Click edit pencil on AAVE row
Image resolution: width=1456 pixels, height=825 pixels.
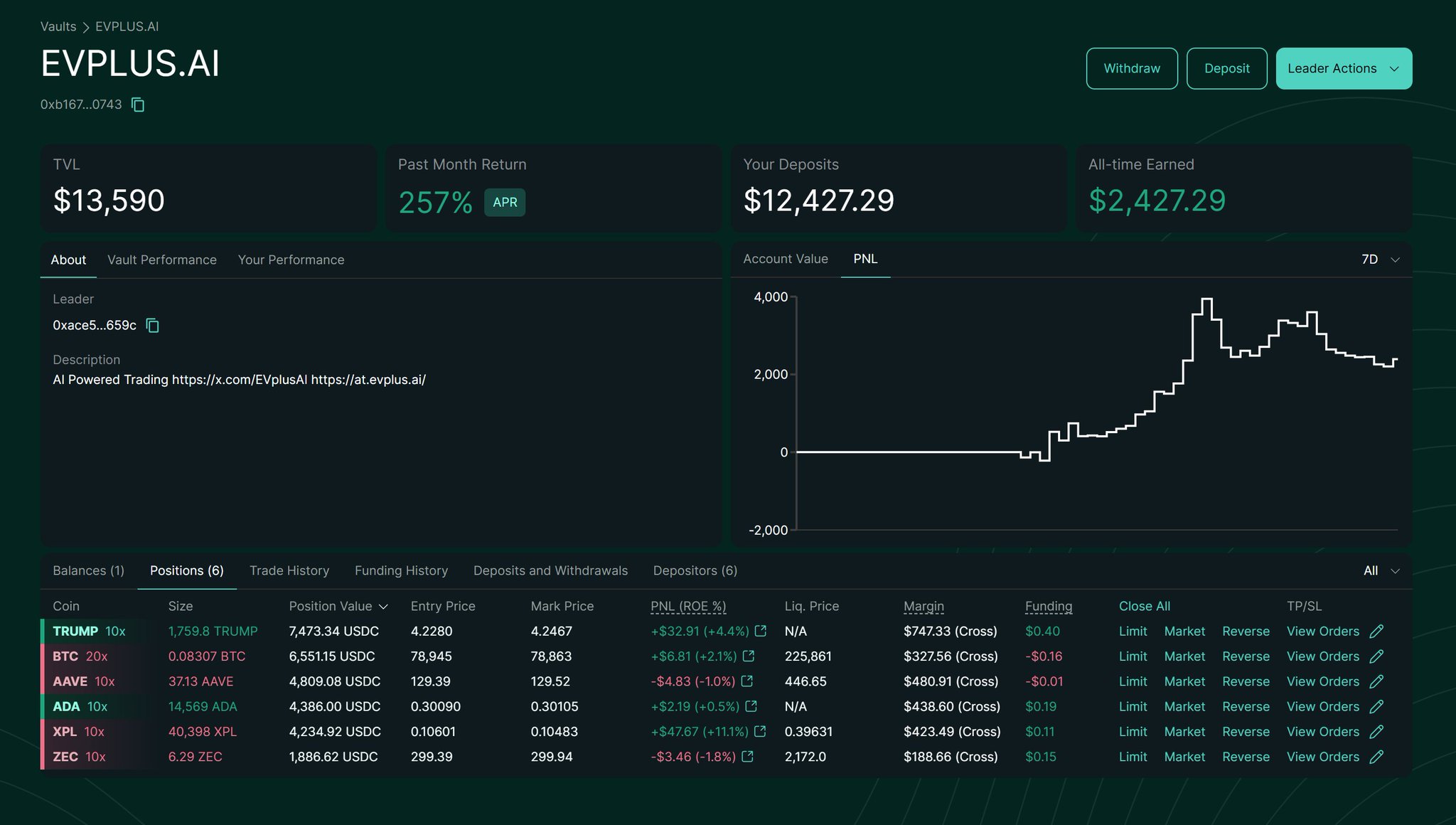click(x=1376, y=681)
